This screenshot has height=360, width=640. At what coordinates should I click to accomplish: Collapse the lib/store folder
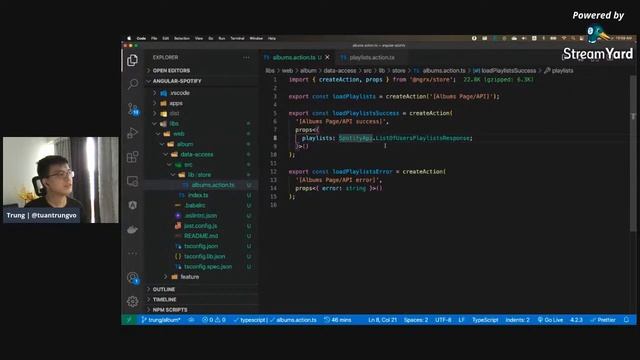tap(199, 175)
